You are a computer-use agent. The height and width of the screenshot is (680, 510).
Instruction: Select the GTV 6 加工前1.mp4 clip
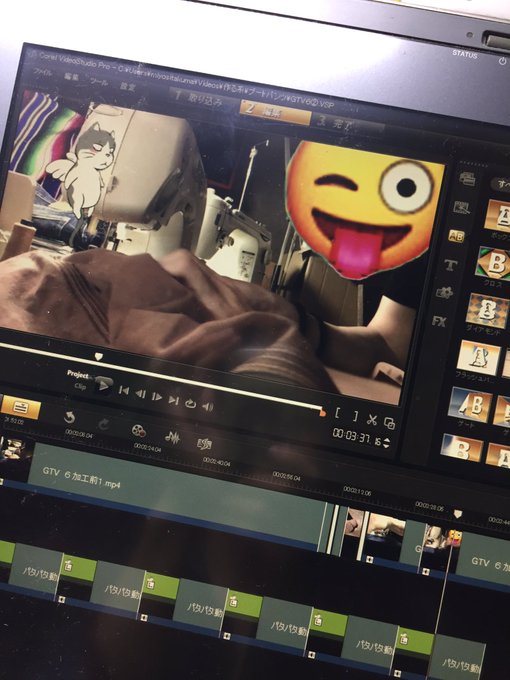pos(178,494)
